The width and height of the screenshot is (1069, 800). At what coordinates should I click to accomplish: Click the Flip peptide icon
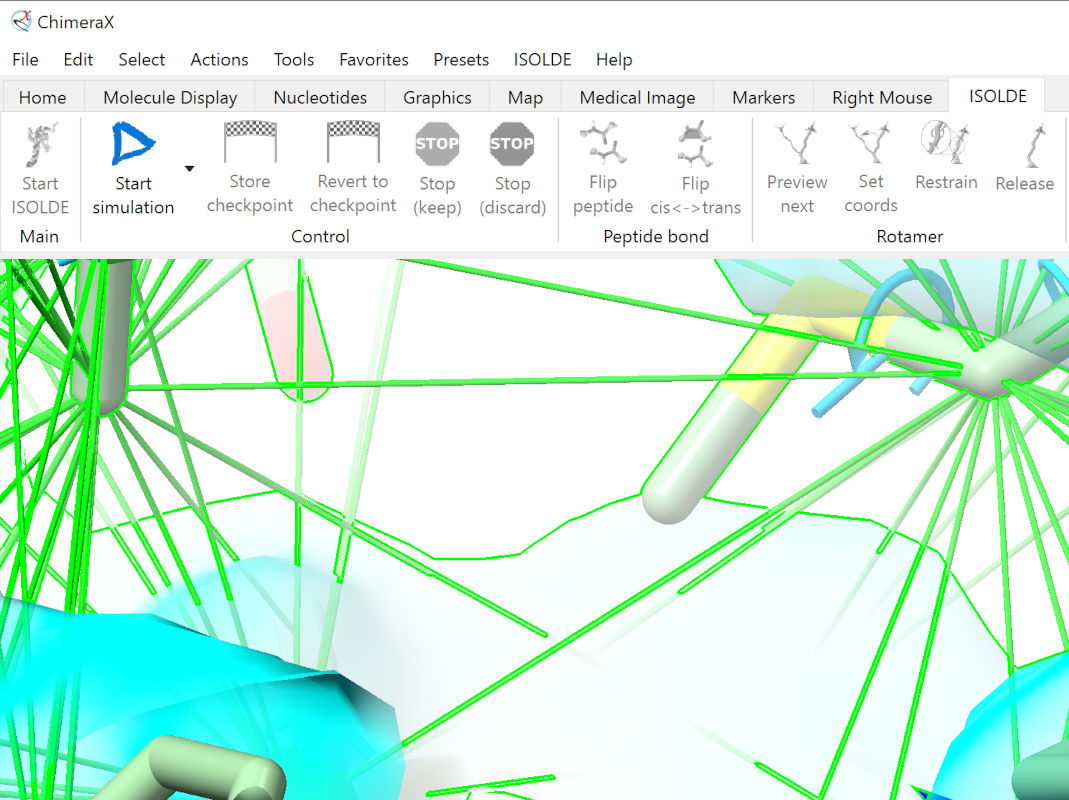point(603,144)
